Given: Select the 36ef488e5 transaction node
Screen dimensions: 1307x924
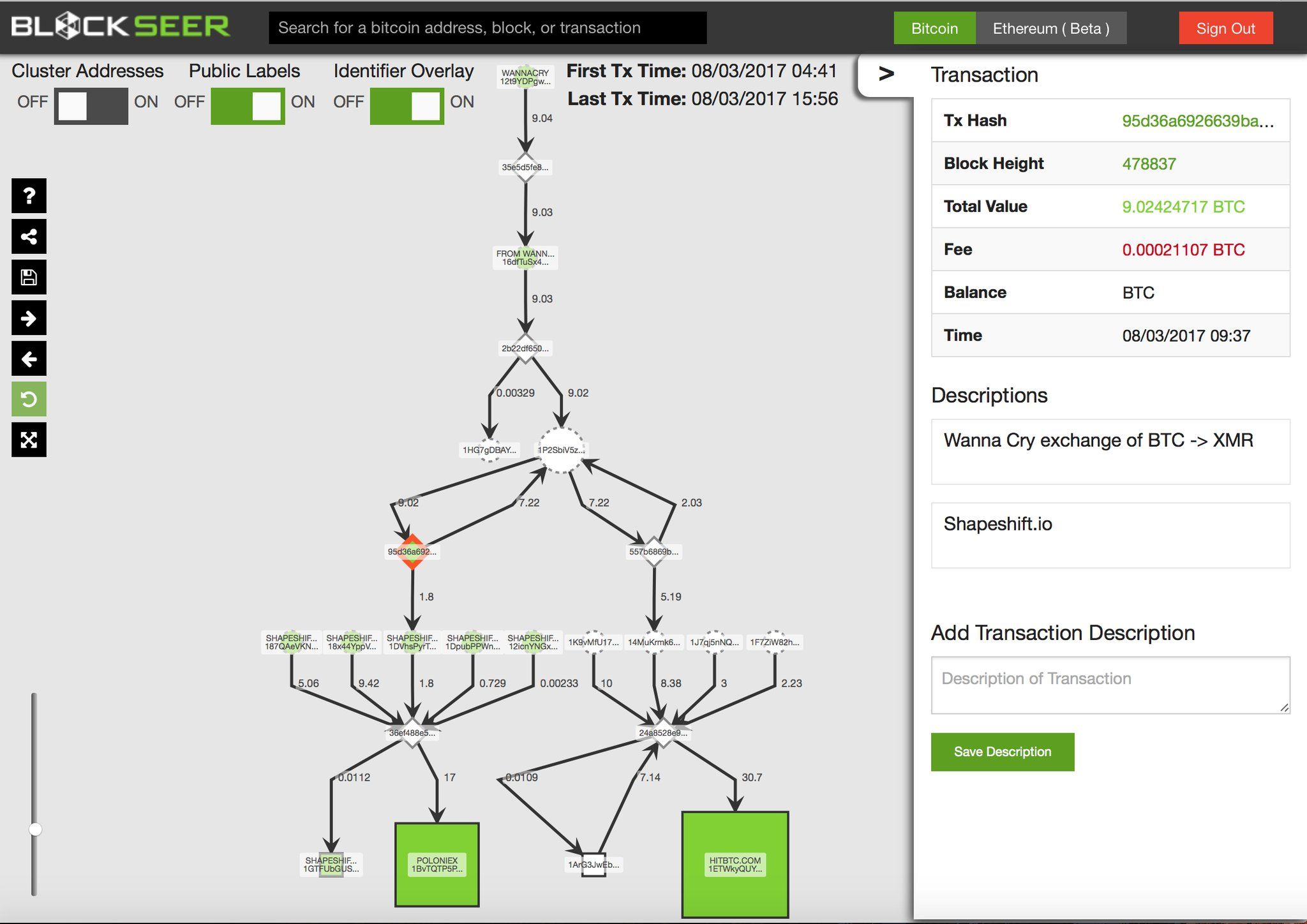Looking at the screenshot, I should (x=412, y=733).
